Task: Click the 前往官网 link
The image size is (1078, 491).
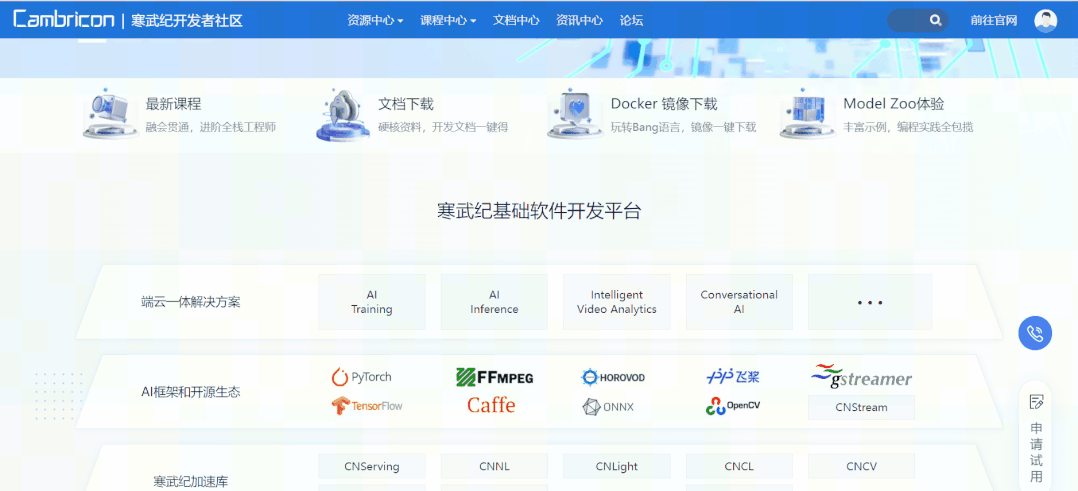Action: coord(994,20)
